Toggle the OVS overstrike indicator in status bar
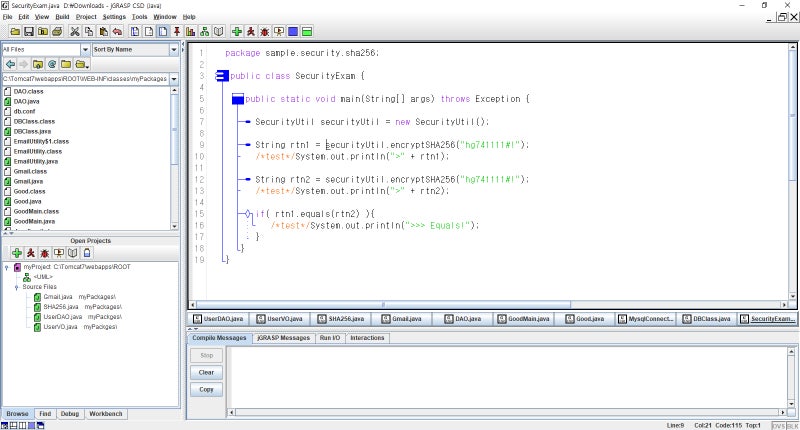Viewport: 800px width, 430px height. point(777,425)
